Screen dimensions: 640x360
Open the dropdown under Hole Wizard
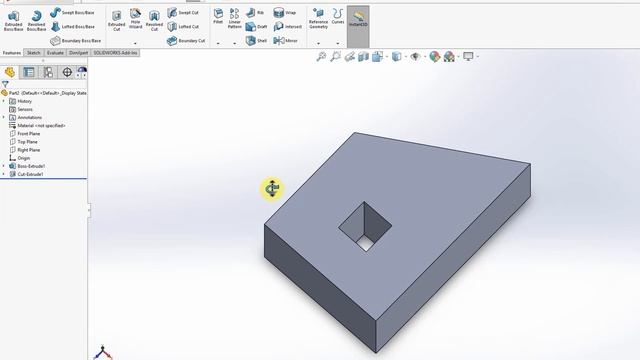136,43
